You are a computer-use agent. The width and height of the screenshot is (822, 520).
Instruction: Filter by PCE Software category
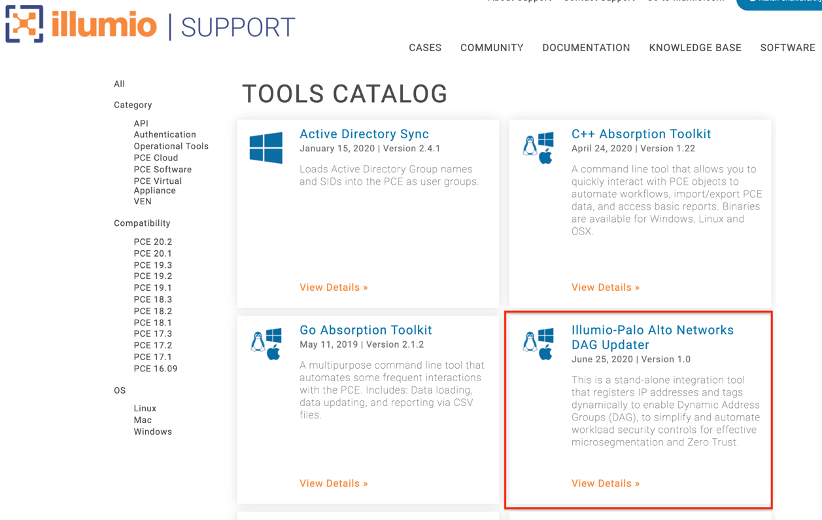(163, 169)
